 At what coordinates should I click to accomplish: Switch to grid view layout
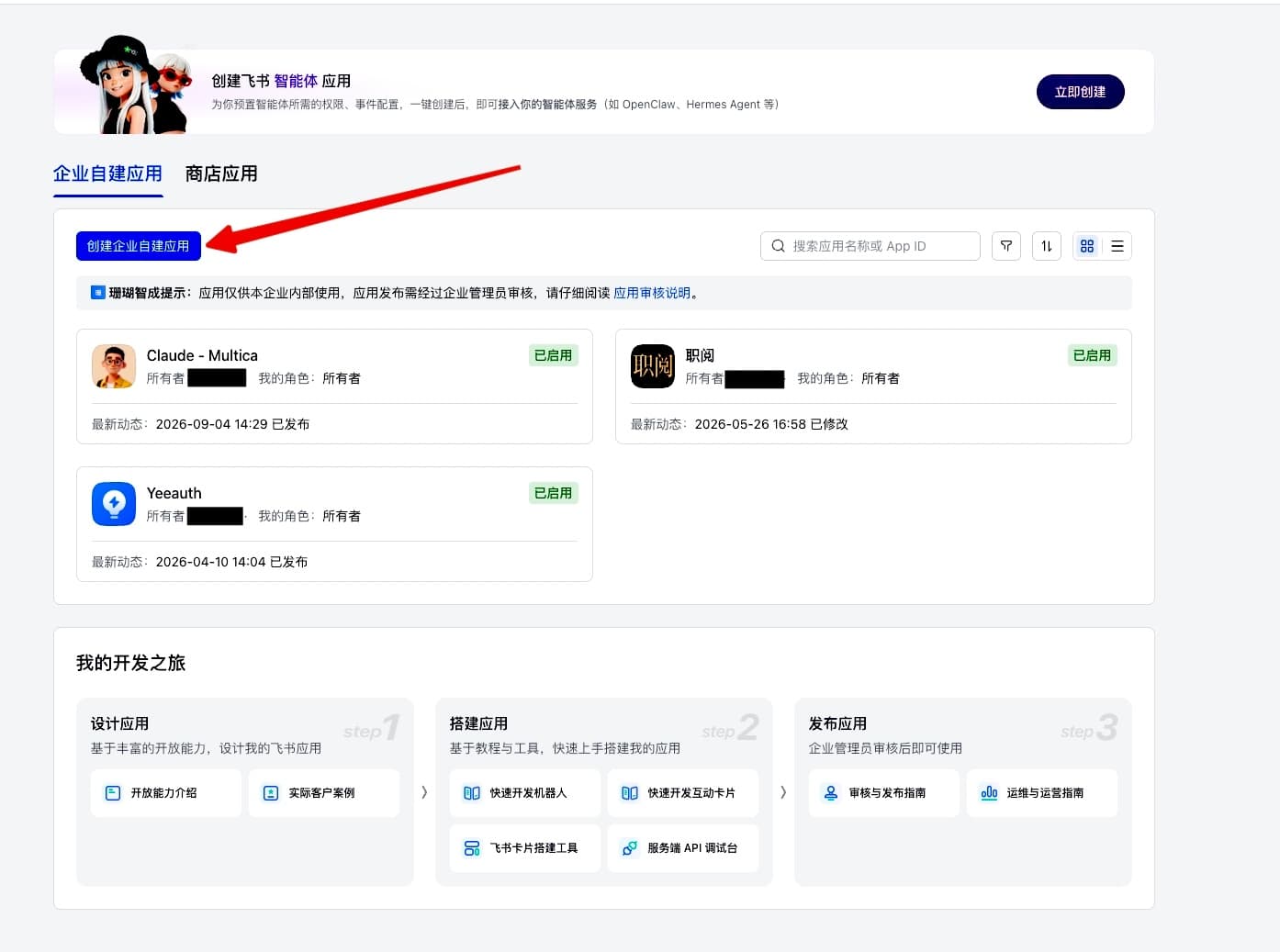tap(1087, 246)
